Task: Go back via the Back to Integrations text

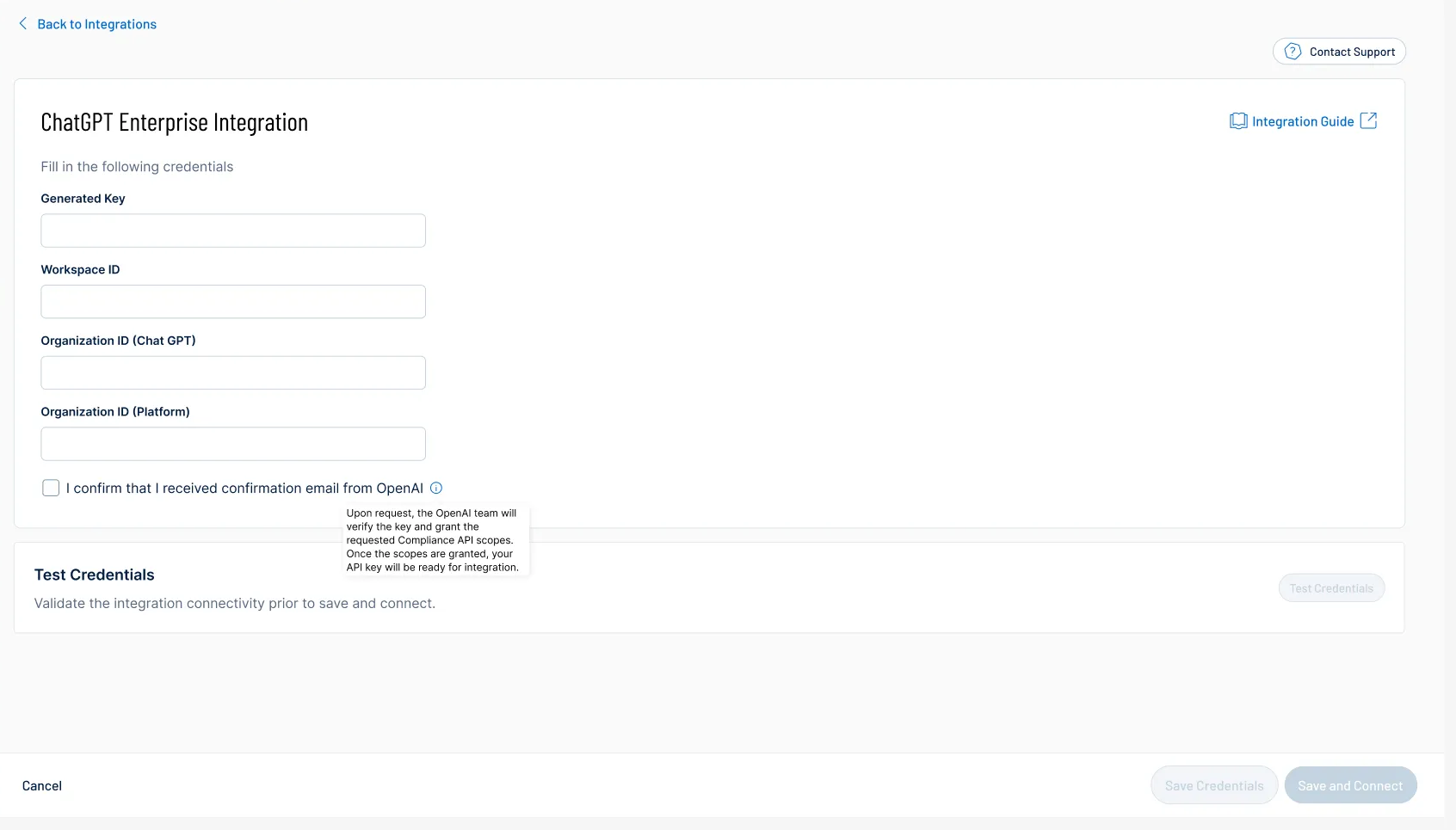Action: click(x=96, y=24)
